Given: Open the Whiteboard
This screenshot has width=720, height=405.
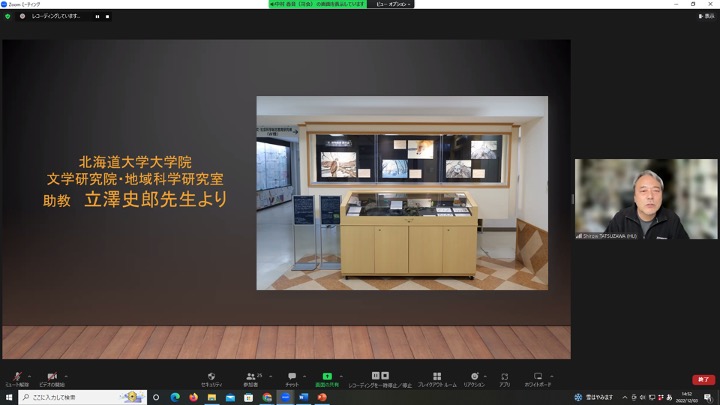Looking at the screenshot, I should coord(538,379).
